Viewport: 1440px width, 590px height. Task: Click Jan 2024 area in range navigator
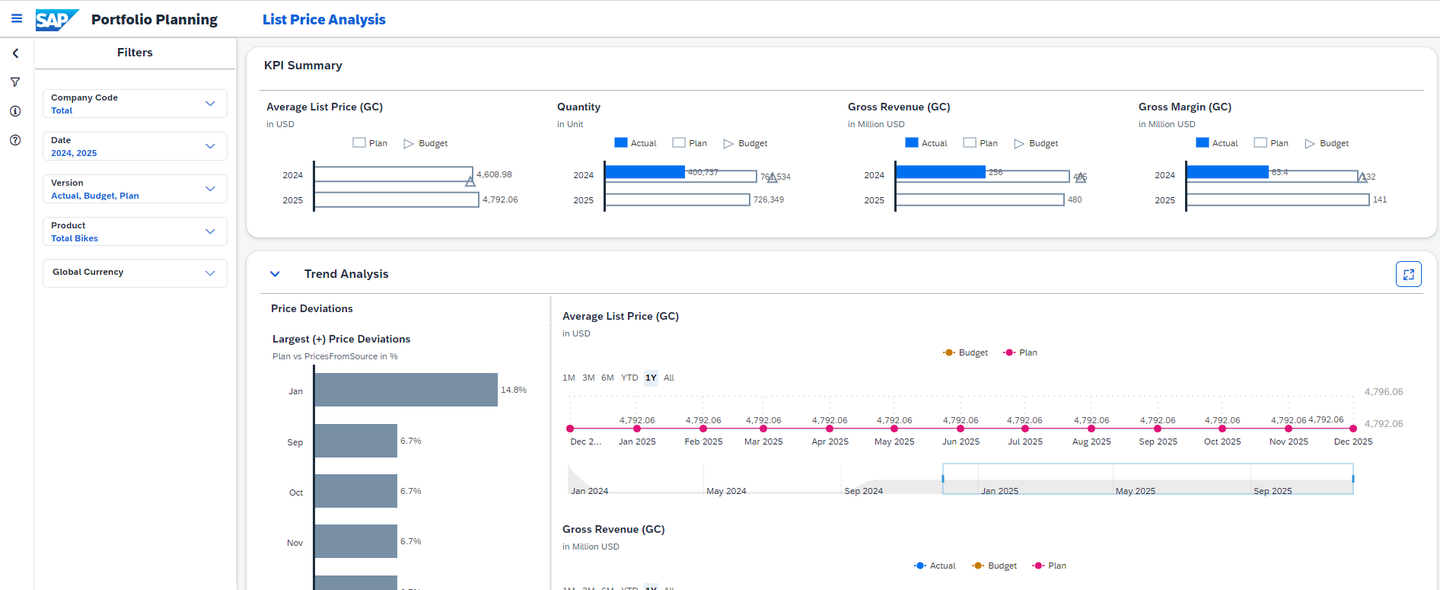coord(590,491)
